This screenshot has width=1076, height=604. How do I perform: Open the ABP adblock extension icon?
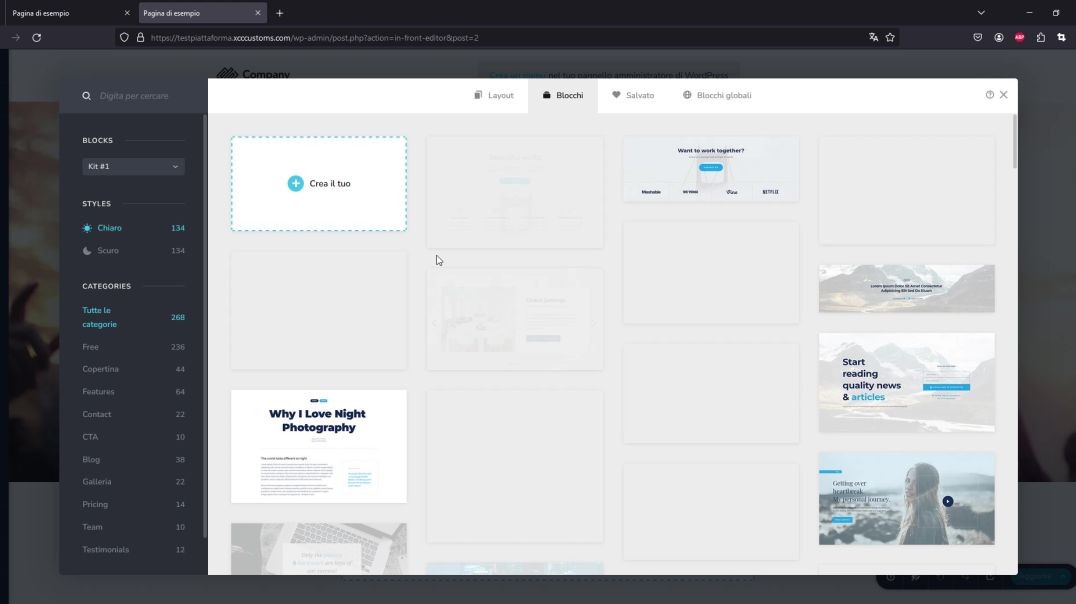pos(1020,38)
